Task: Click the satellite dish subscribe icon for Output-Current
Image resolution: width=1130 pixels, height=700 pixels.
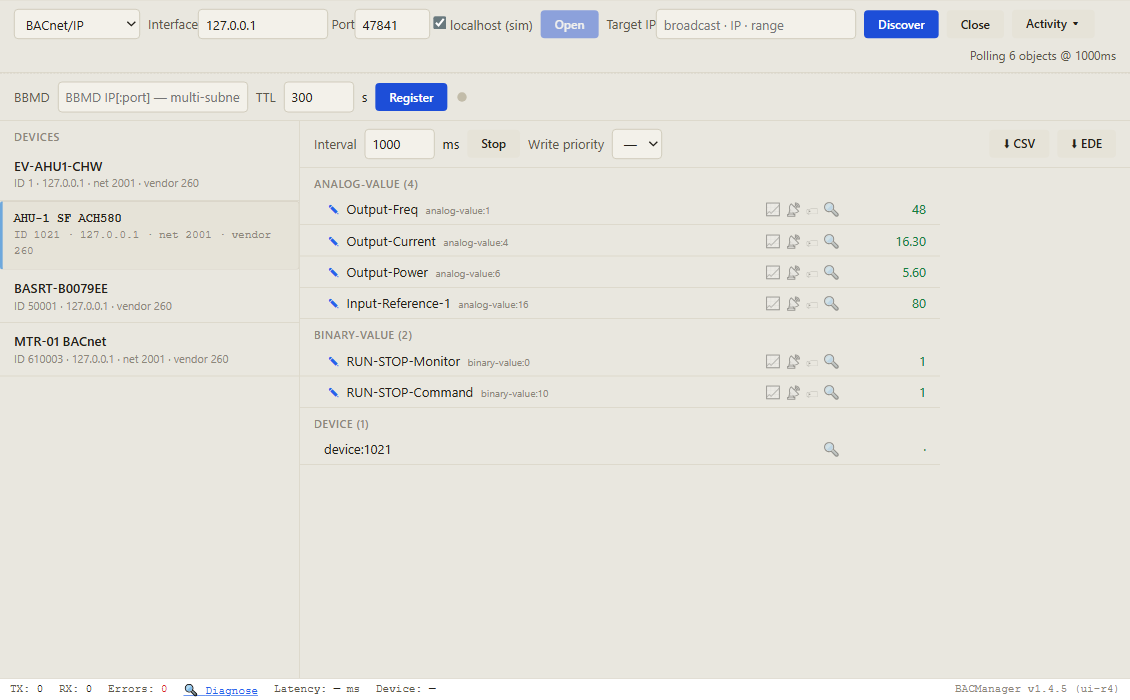Action: [x=793, y=242]
